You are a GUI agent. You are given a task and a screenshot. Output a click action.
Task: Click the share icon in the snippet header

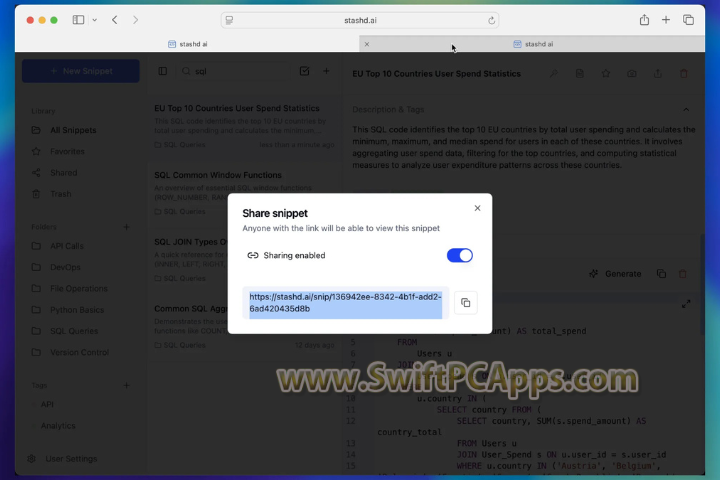pos(658,73)
